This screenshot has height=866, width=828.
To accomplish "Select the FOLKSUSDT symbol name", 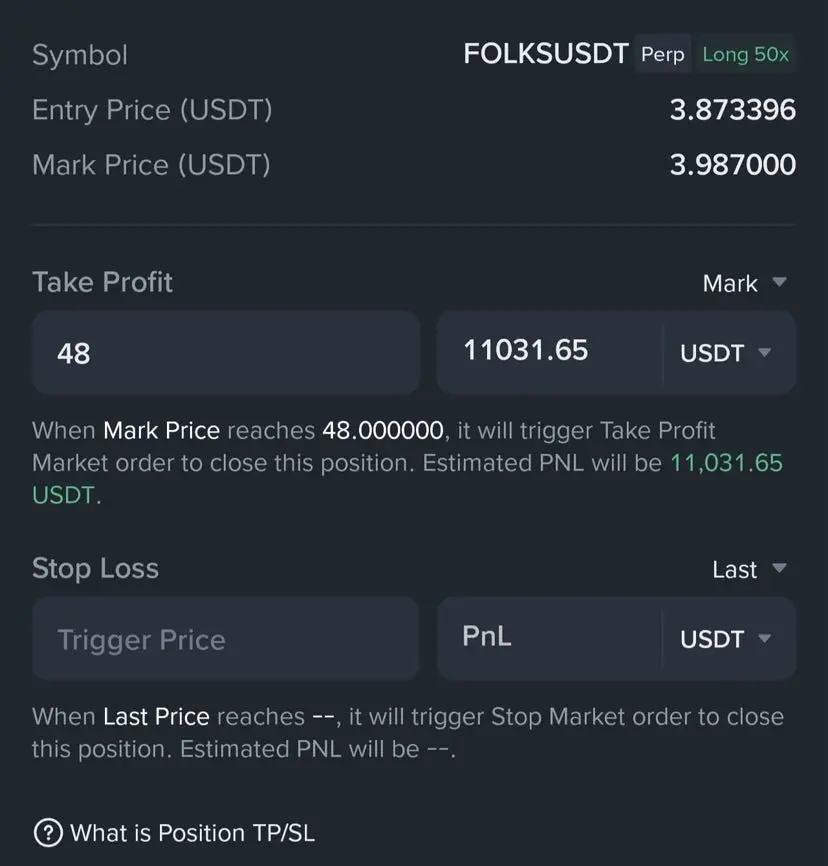I will point(545,54).
